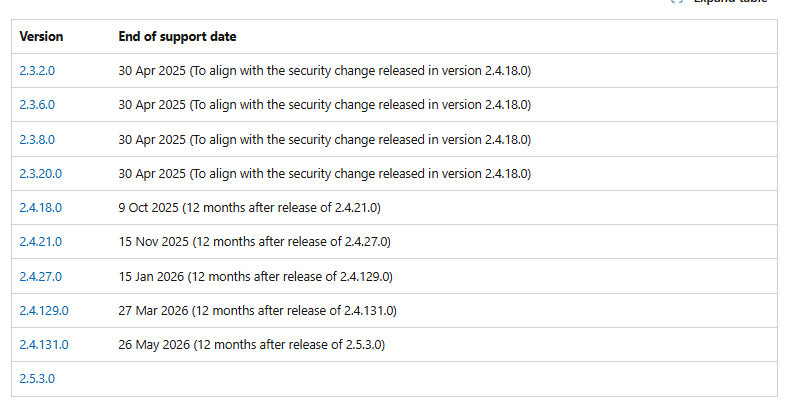Click the Version column header
Image resolution: width=791 pixels, height=411 pixels.
click(x=41, y=37)
